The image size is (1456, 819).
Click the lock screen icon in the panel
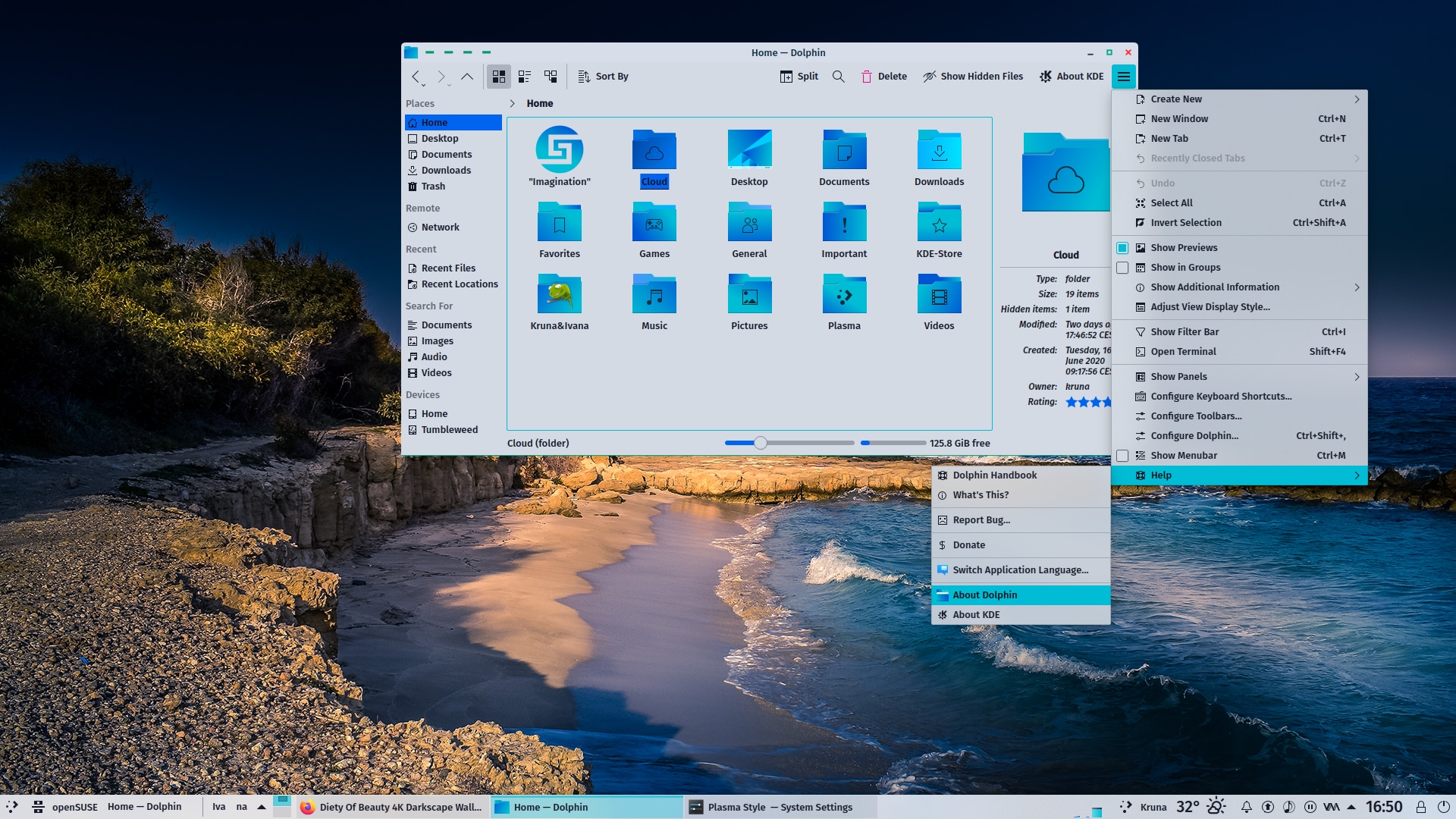click(x=1421, y=807)
